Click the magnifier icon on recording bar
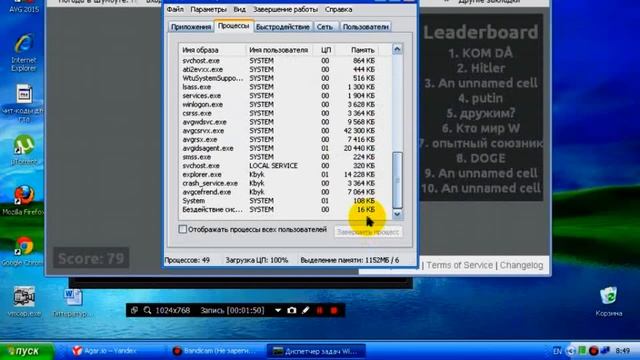This screenshot has width=640, height=360. click(147, 310)
